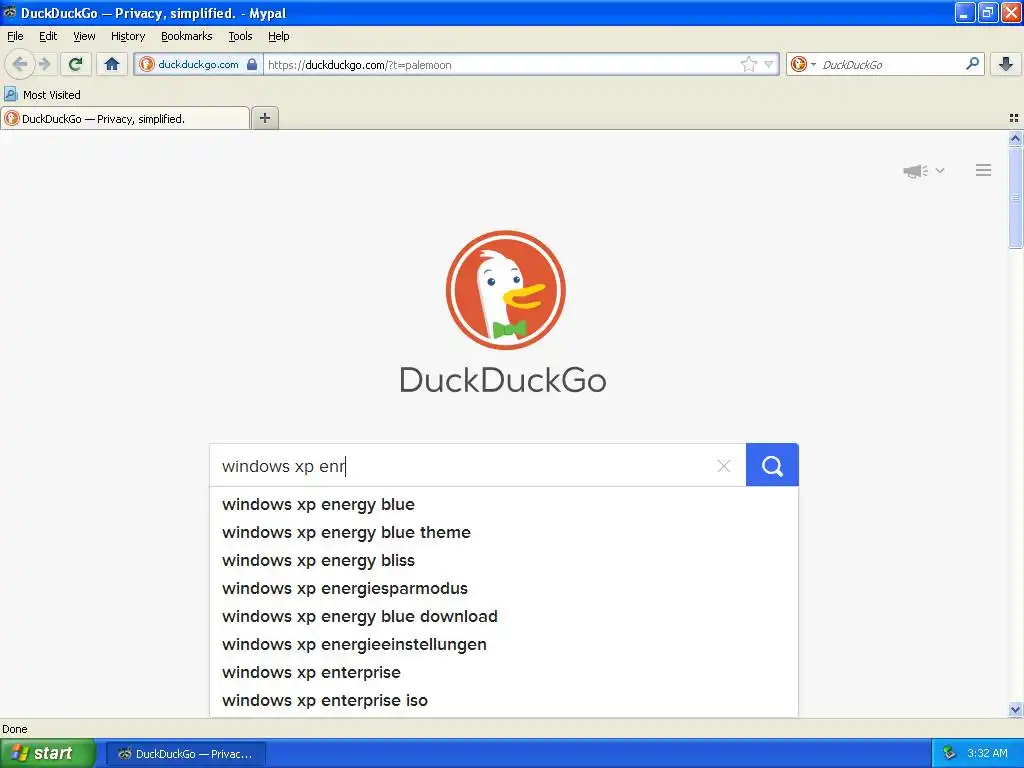Open the View menu
Image resolution: width=1024 pixels, height=768 pixels.
point(84,36)
